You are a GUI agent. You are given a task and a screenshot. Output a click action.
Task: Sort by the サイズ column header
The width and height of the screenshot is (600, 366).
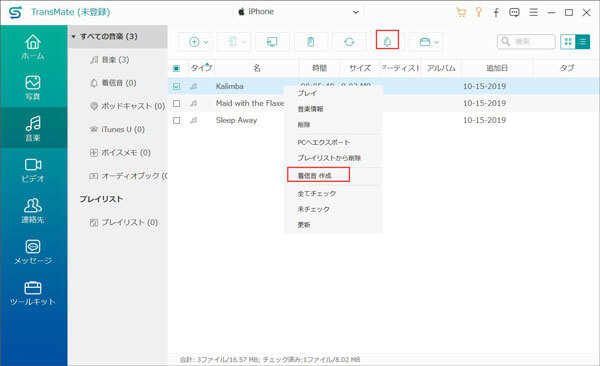tap(360, 68)
